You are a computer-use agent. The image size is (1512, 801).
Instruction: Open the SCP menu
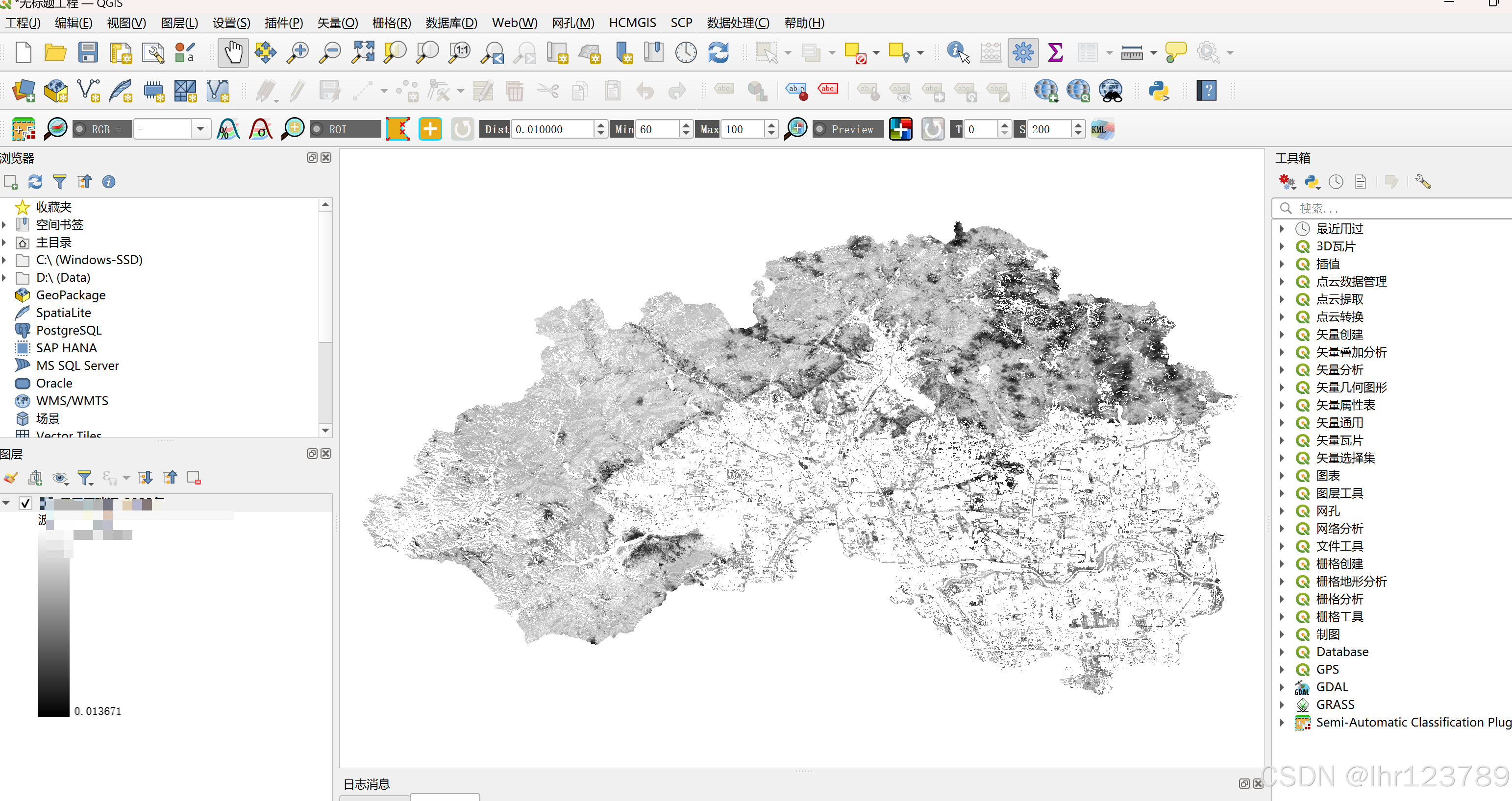(x=681, y=23)
